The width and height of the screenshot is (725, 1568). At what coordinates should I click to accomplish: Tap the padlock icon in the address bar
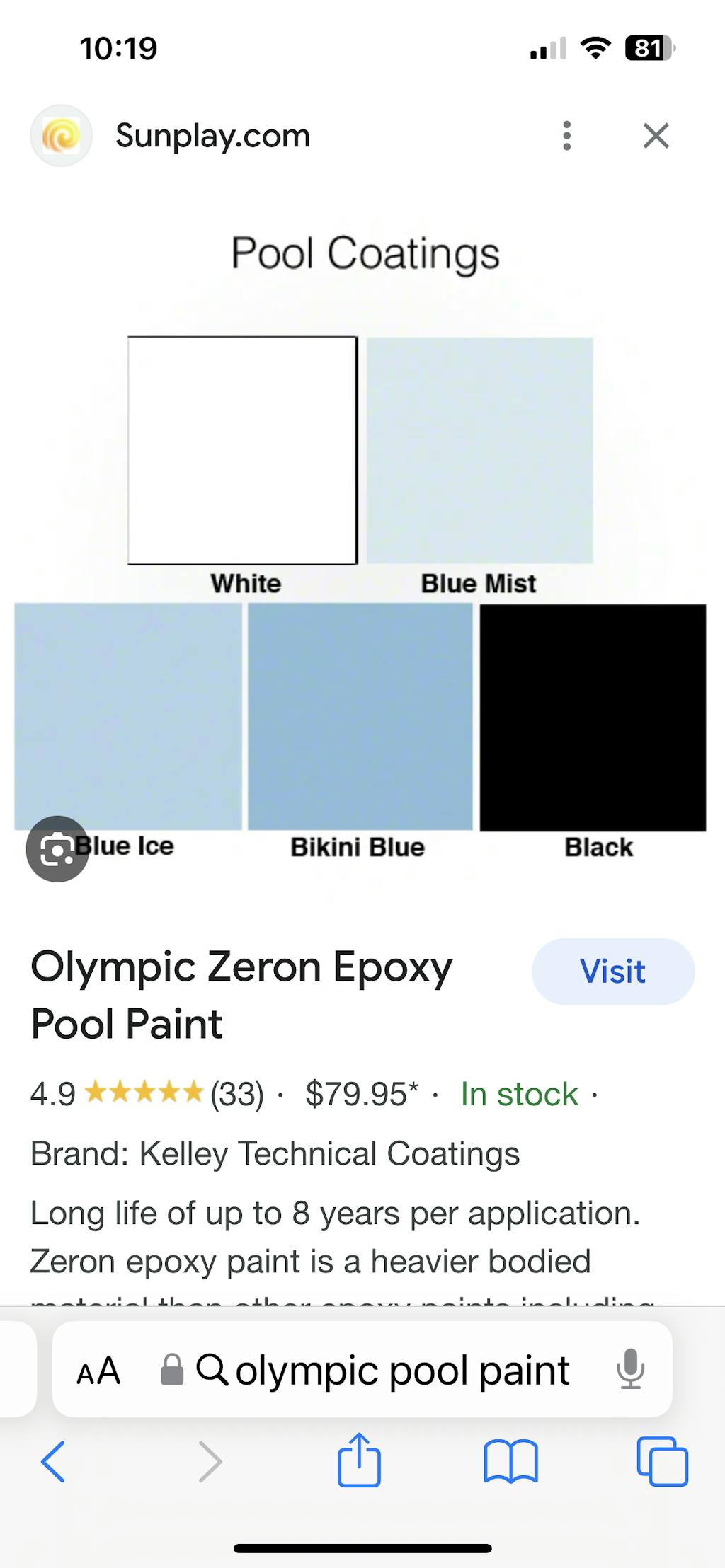[171, 1368]
